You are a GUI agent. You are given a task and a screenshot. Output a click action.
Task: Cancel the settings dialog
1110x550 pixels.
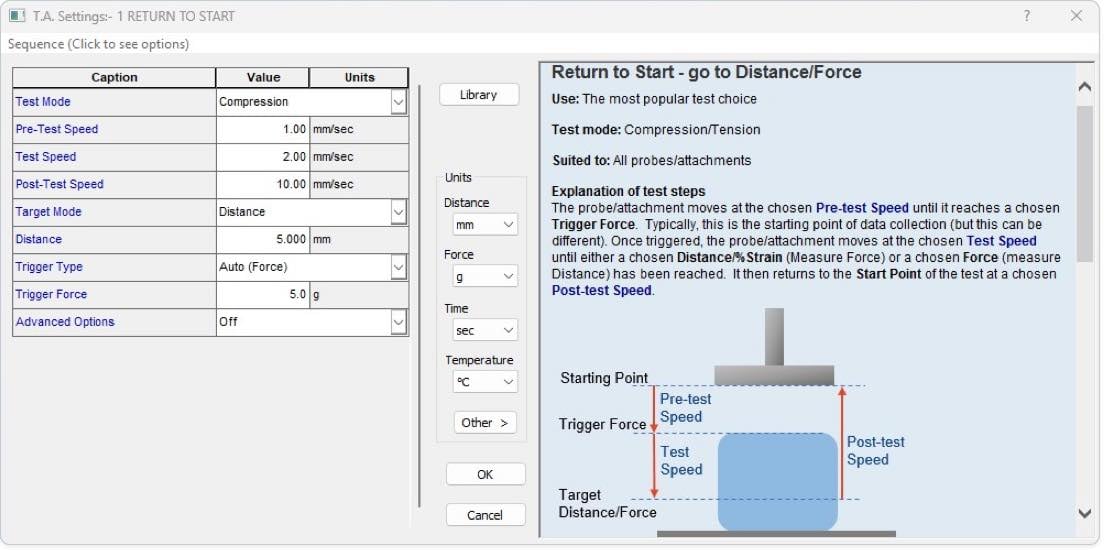pos(485,515)
